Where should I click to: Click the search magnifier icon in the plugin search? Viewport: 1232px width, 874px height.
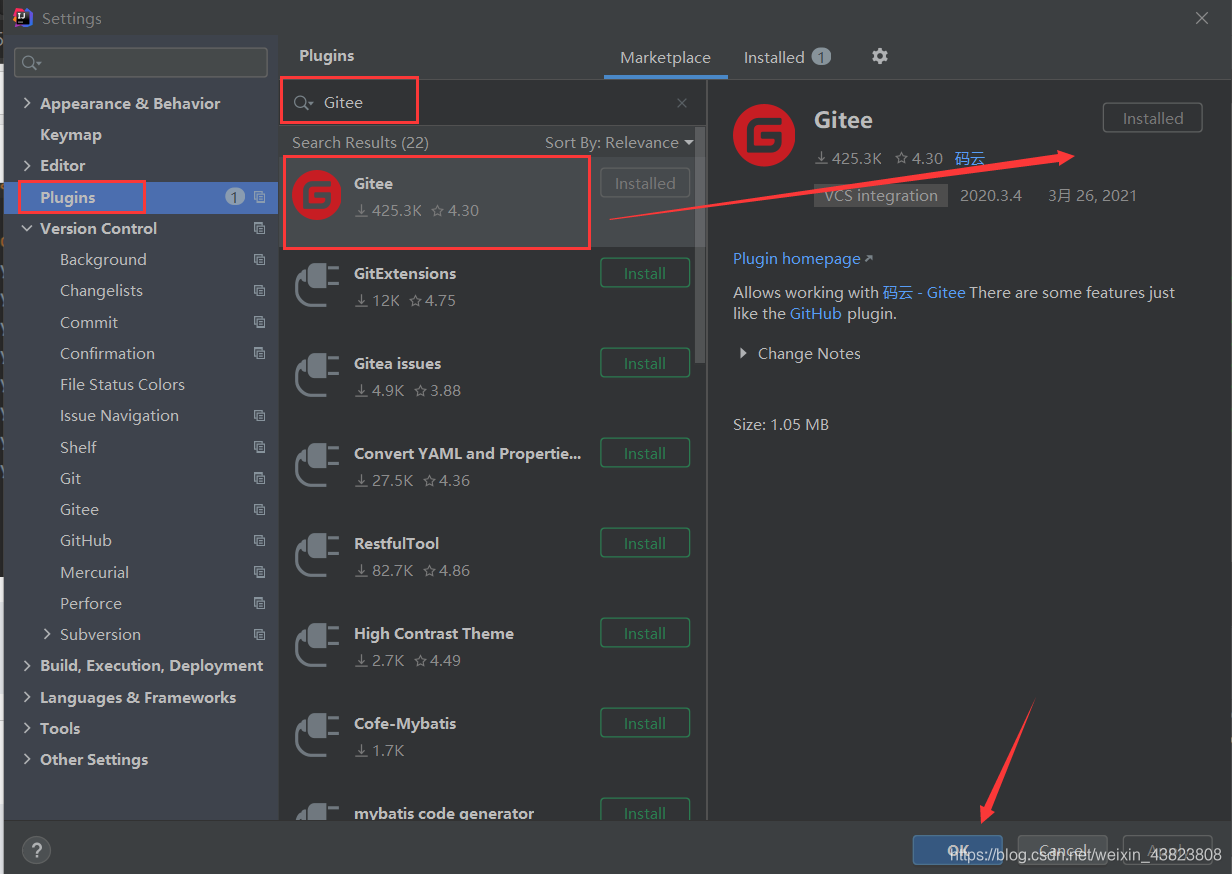[303, 103]
